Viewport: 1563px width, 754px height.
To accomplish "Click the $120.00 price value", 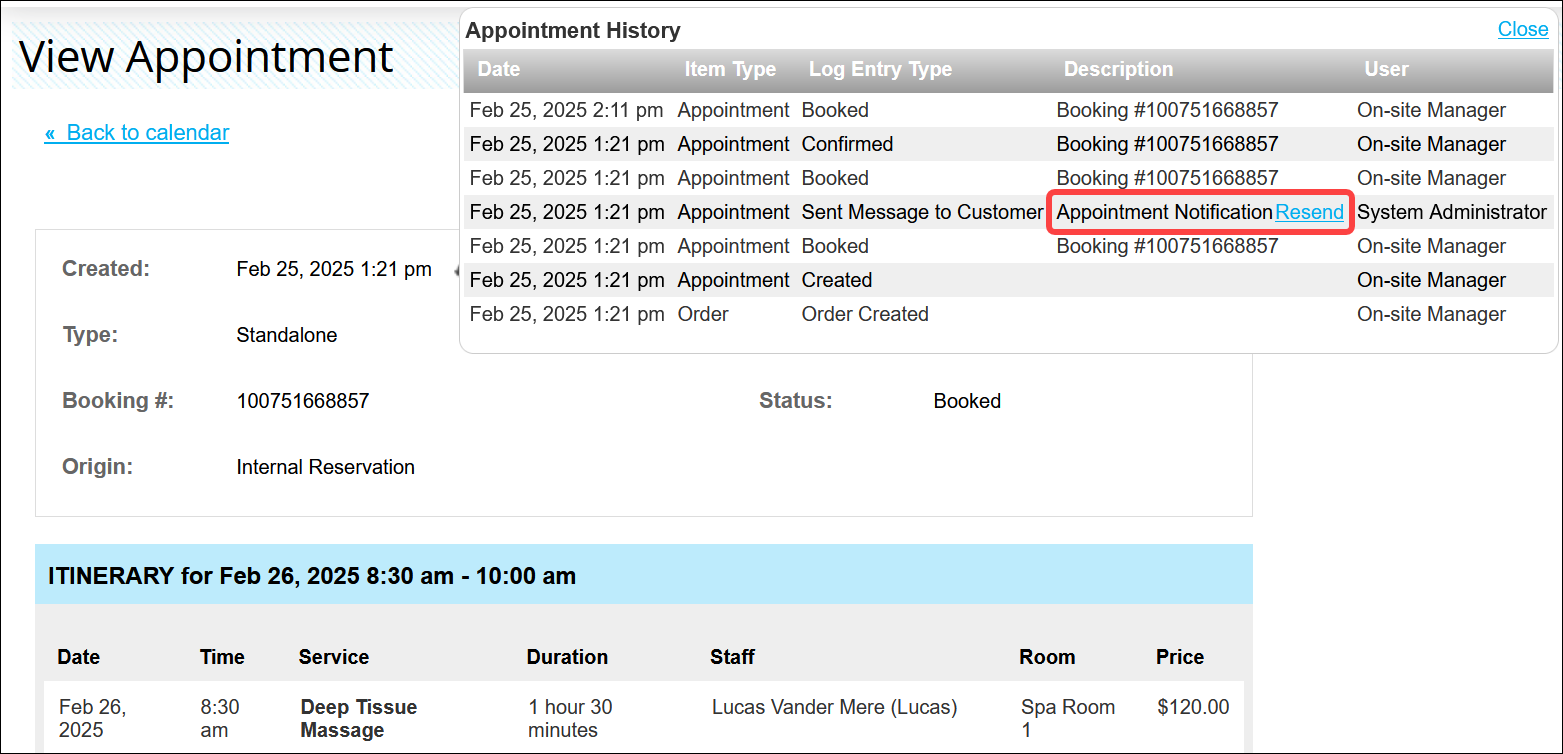I will [x=1192, y=707].
